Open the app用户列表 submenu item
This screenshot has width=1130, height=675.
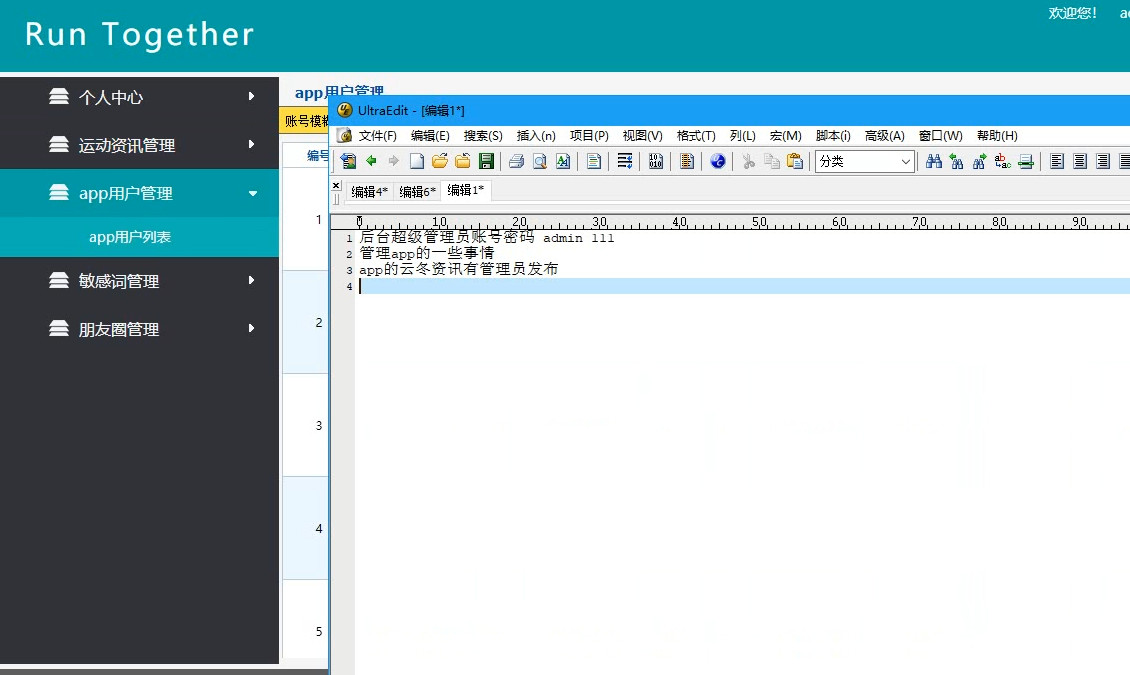point(130,237)
